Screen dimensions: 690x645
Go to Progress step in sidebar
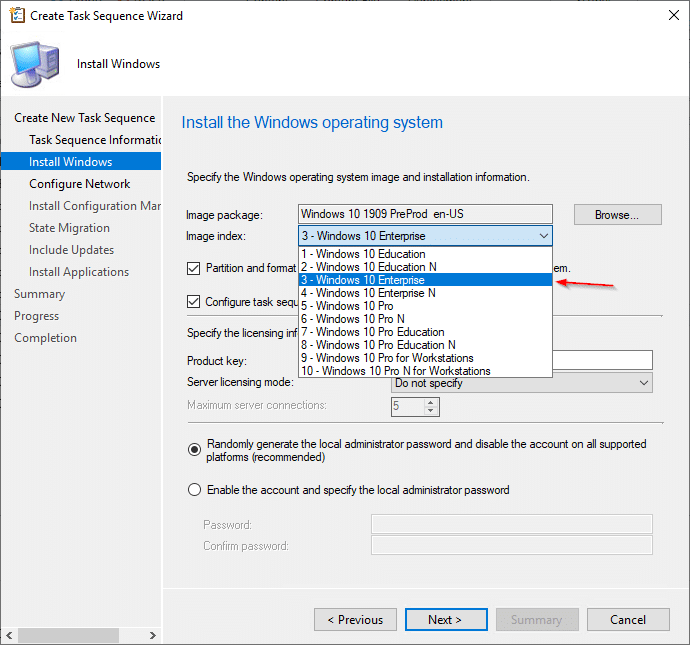point(37,316)
